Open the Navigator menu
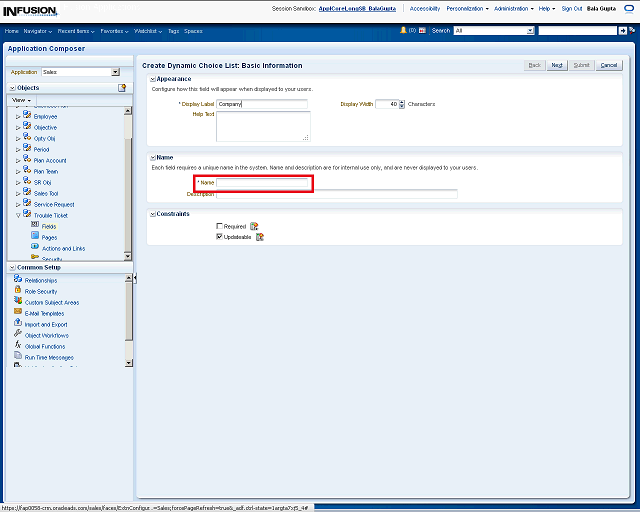The height and width of the screenshot is (512, 640). (x=37, y=31)
